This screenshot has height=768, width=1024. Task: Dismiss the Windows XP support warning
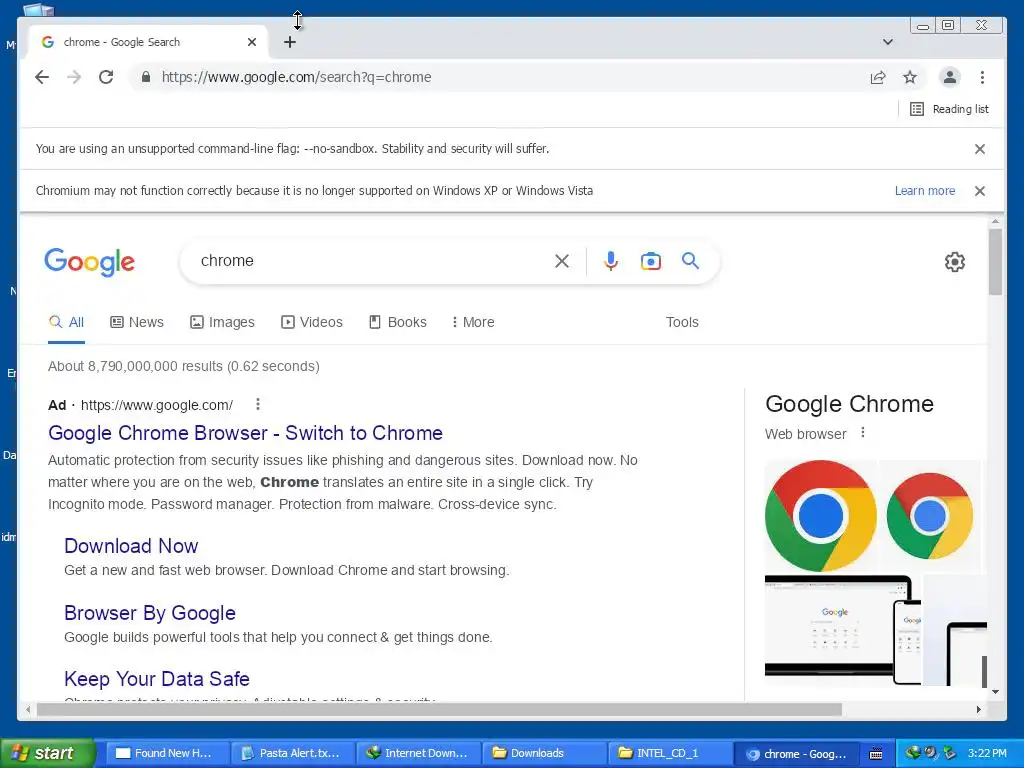tap(980, 191)
